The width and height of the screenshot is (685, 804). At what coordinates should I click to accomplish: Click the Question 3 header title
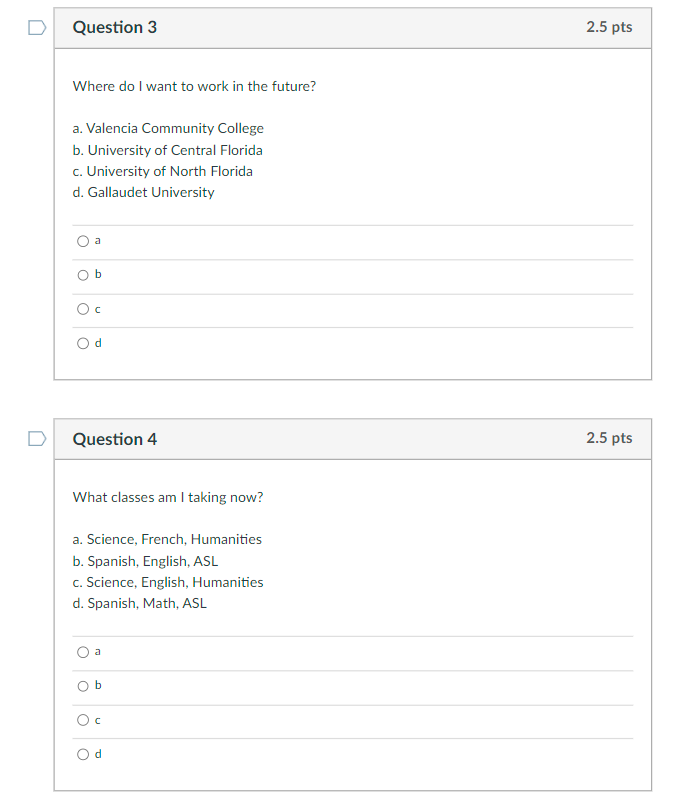click(x=115, y=28)
